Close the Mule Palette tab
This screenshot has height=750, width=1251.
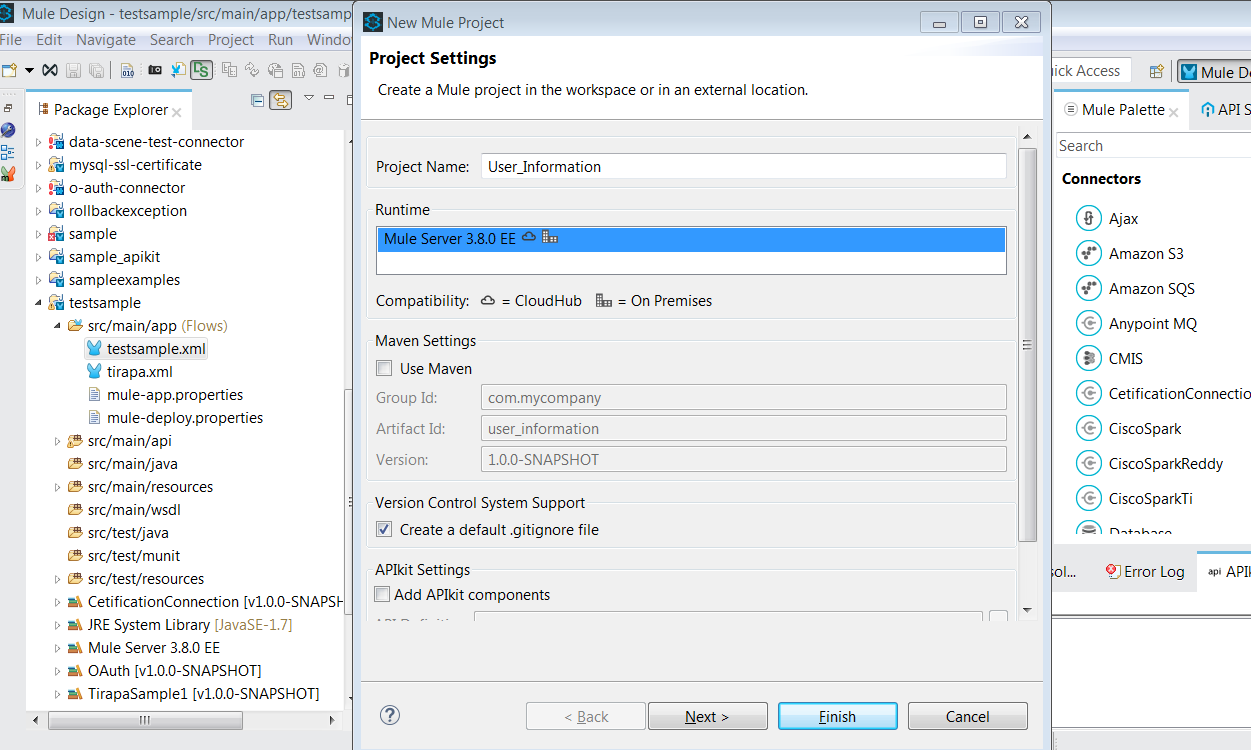pos(1174,112)
